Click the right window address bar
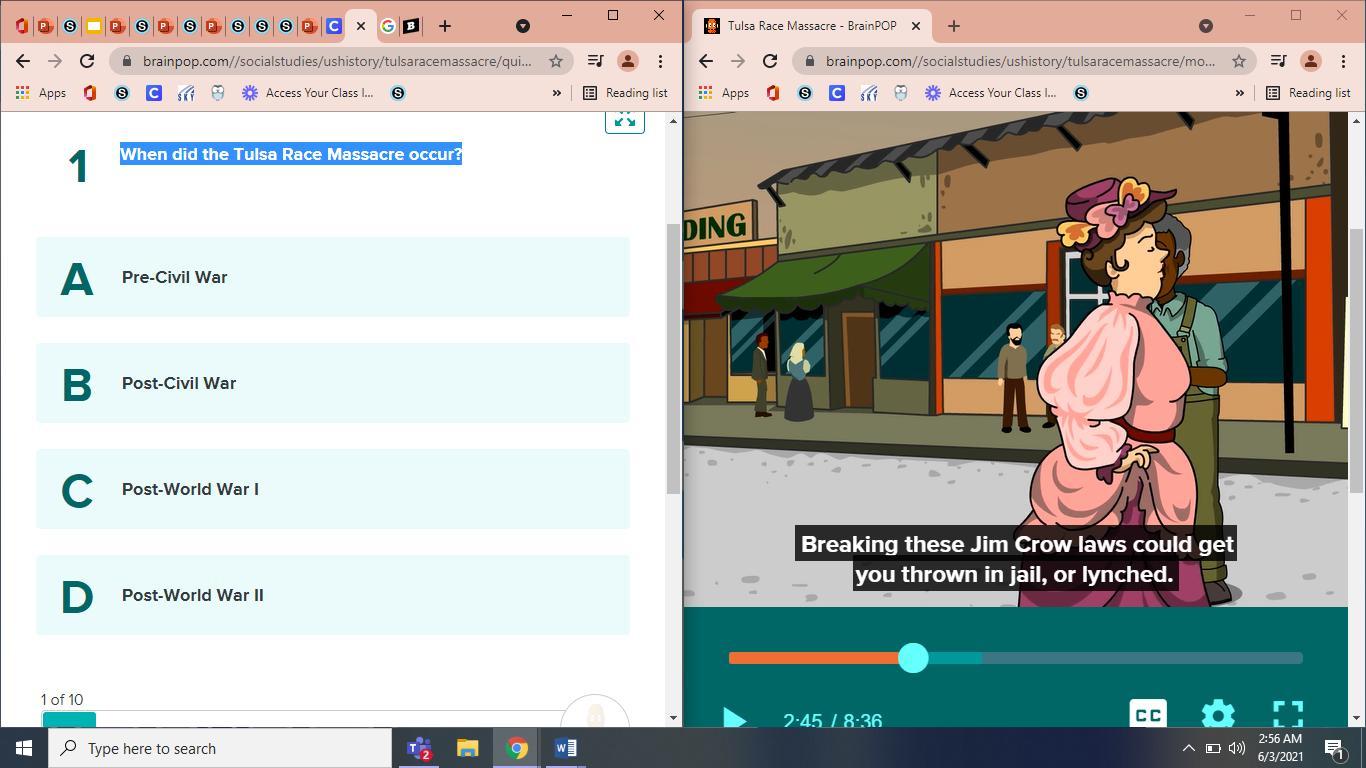1366x768 pixels. [1020, 61]
